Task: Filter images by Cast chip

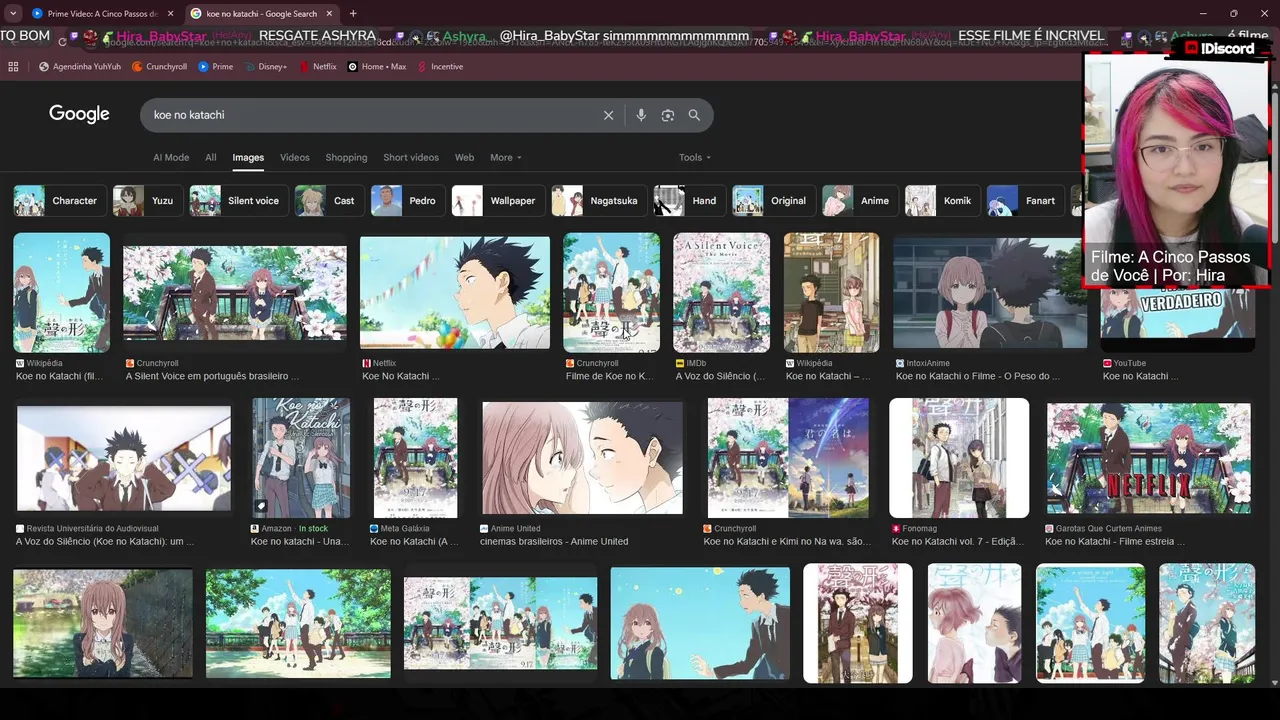Action: coord(328,201)
